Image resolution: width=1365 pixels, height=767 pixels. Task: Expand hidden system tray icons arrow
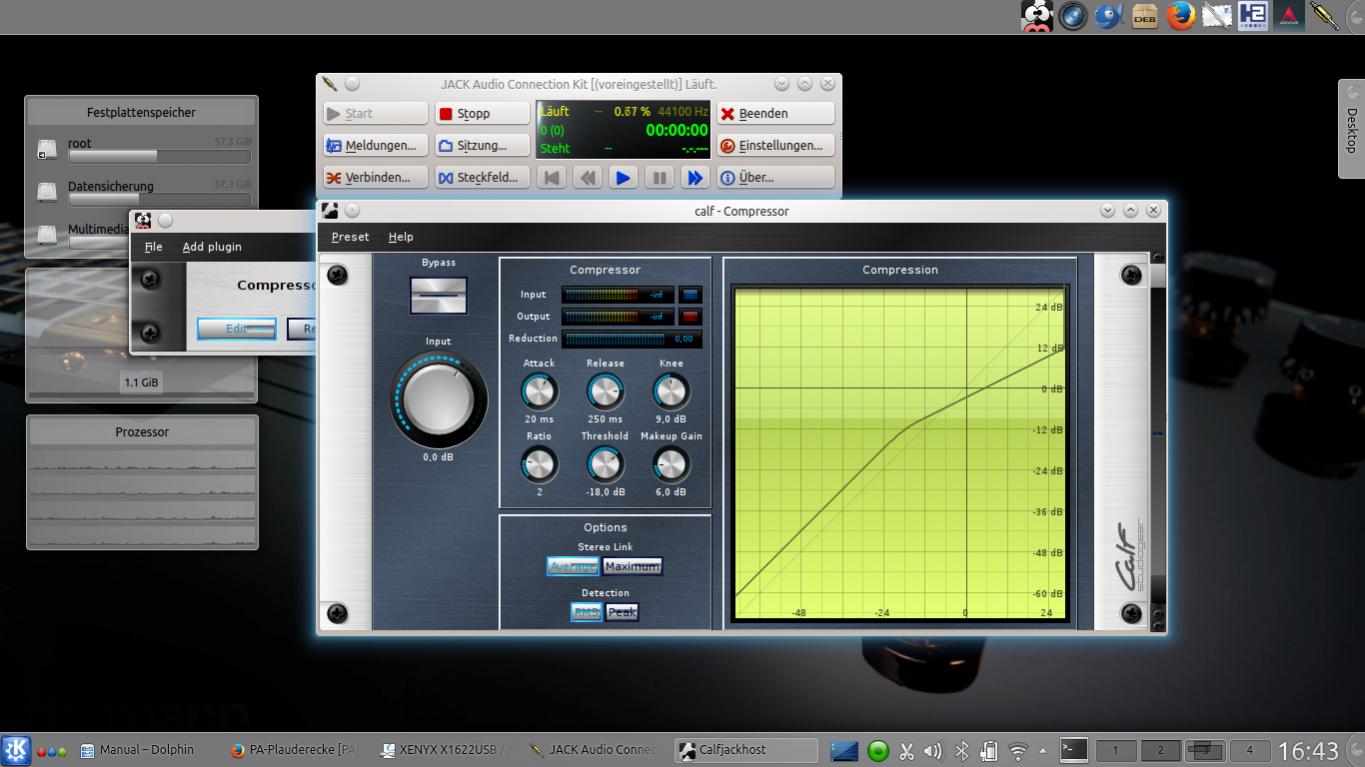point(1043,750)
